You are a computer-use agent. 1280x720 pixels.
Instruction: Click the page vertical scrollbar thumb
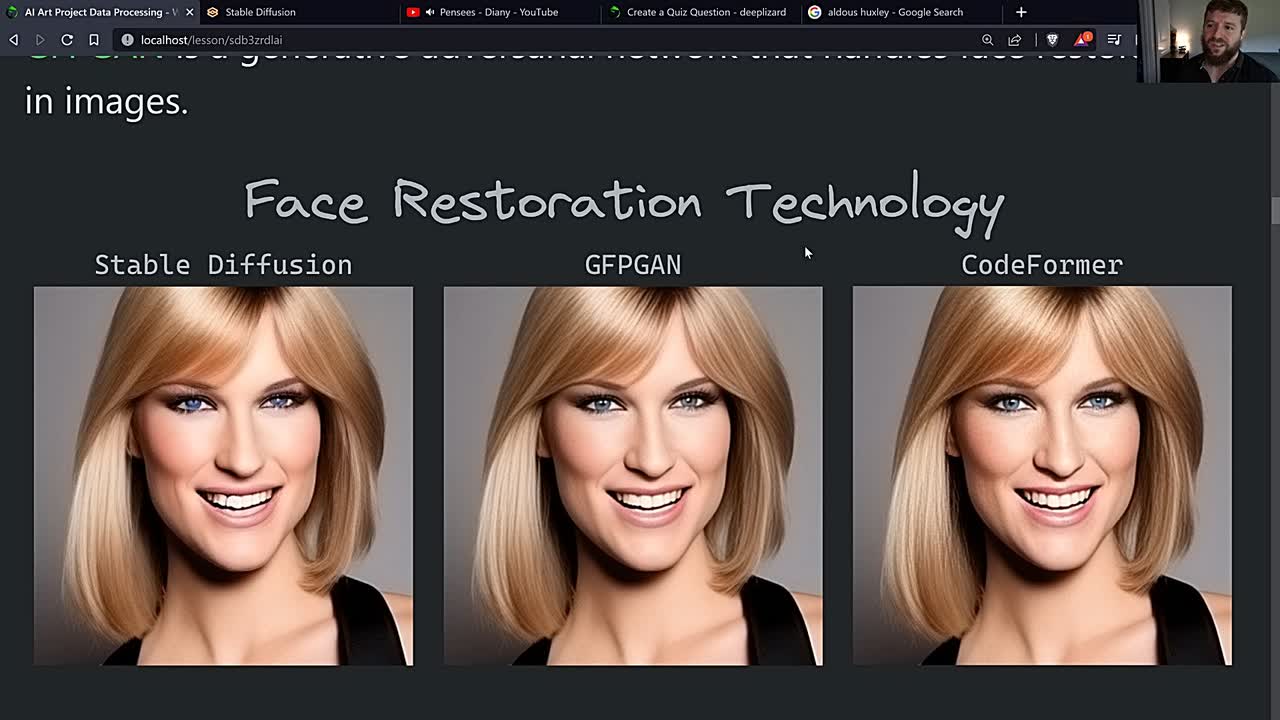tap(1275, 212)
